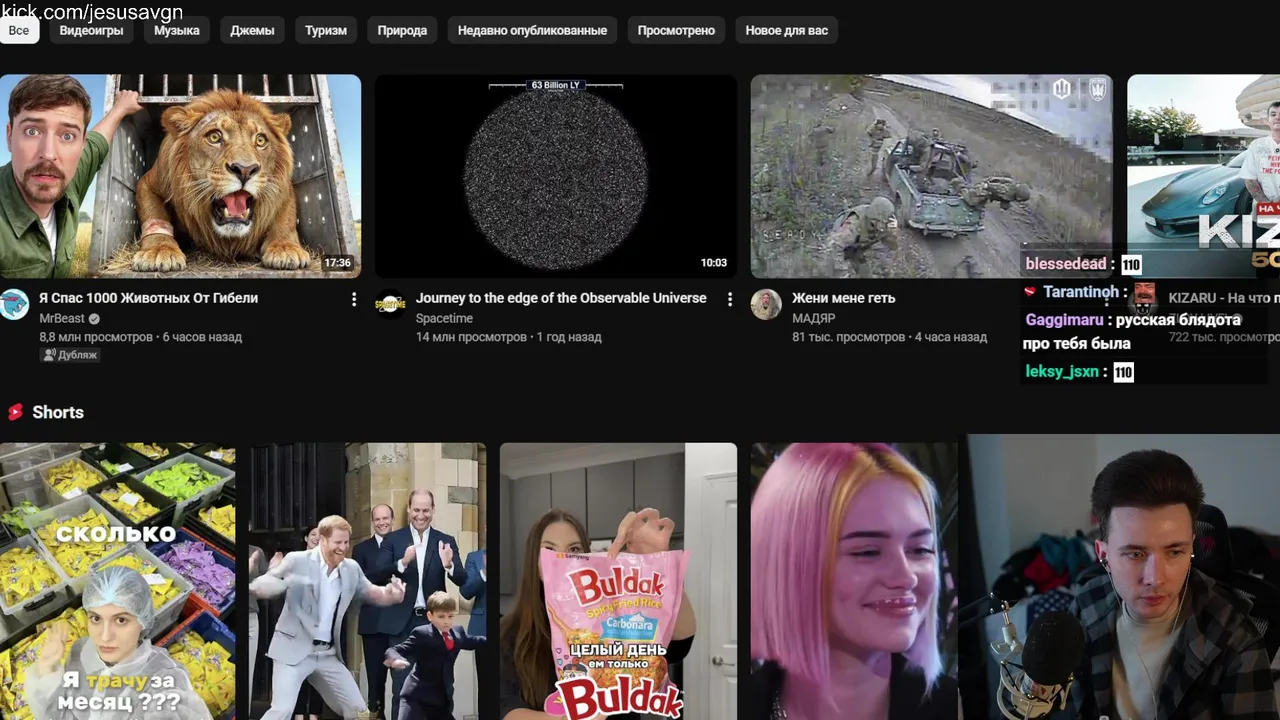Viewport: 1280px width, 720px height.
Task: Go to Spacetime channel name link
Action: [x=444, y=318]
